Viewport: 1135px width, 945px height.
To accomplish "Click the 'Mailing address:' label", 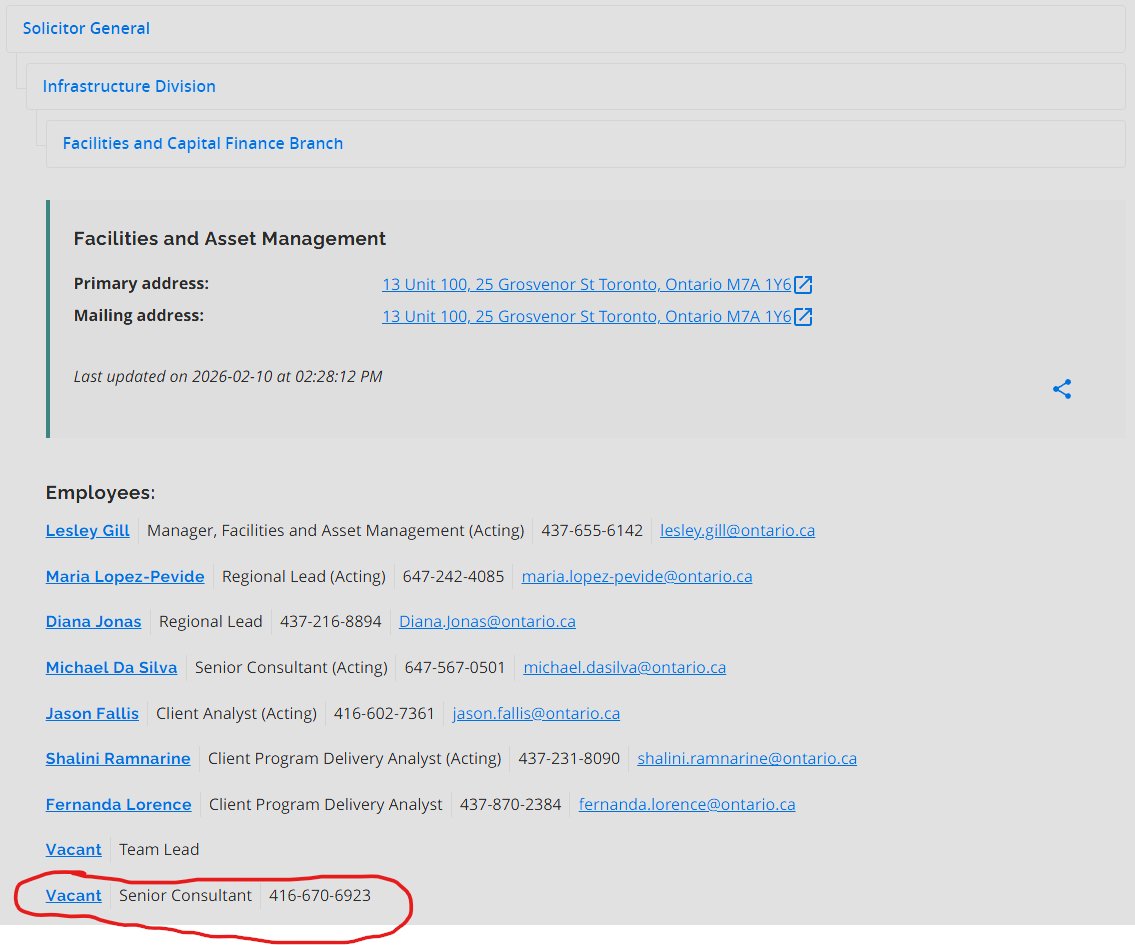I will (139, 315).
